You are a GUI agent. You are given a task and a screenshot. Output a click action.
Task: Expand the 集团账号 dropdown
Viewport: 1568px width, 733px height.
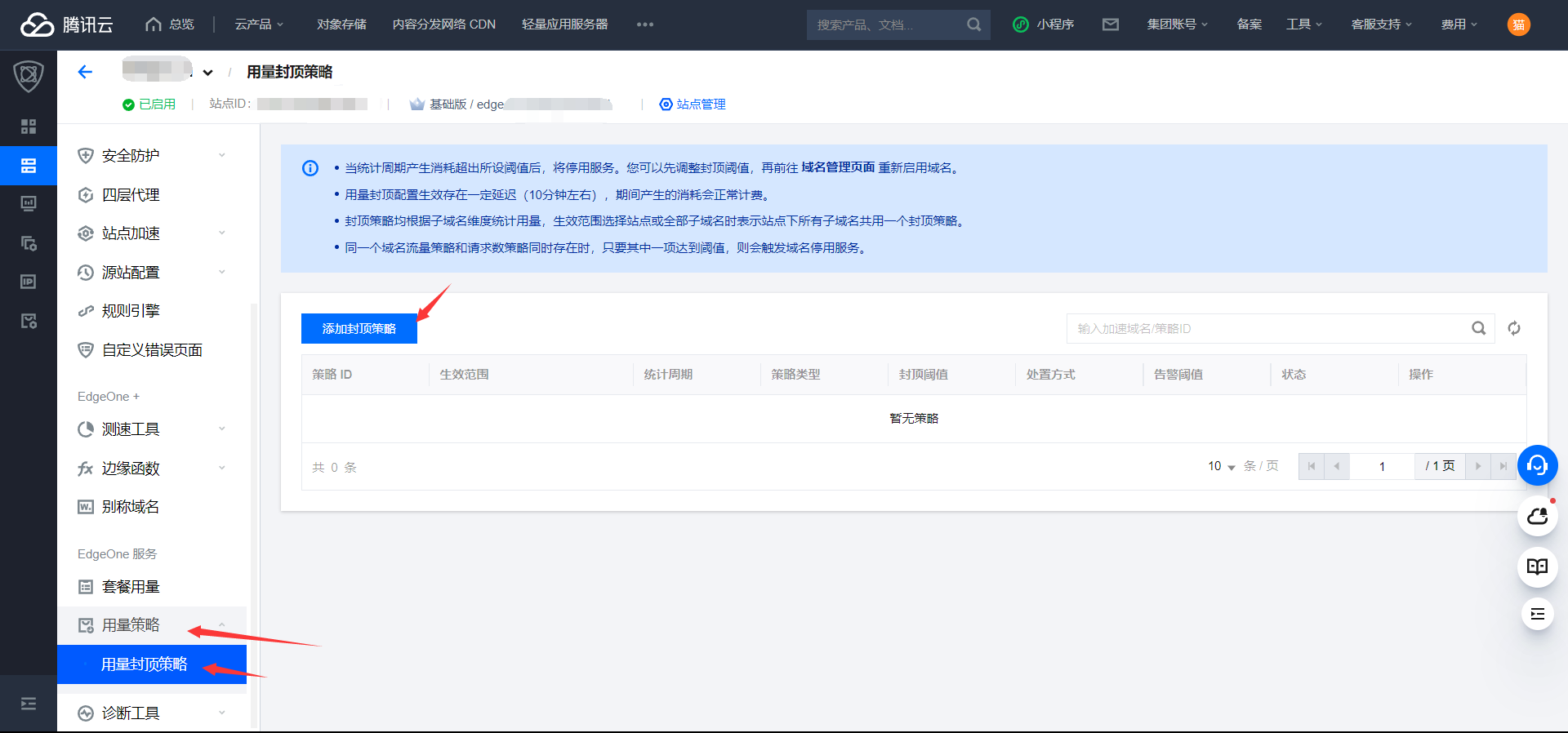tap(1177, 24)
